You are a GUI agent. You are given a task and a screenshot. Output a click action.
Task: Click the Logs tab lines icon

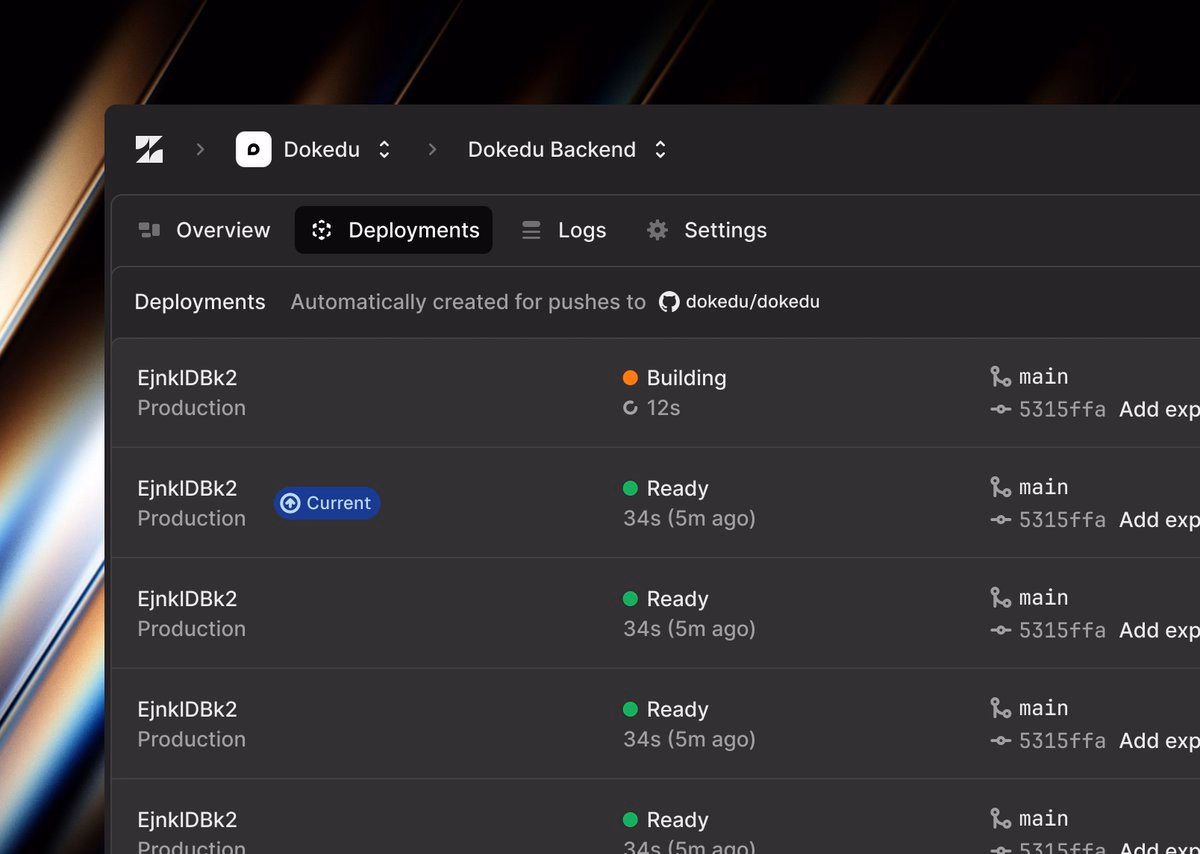coord(531,230)
